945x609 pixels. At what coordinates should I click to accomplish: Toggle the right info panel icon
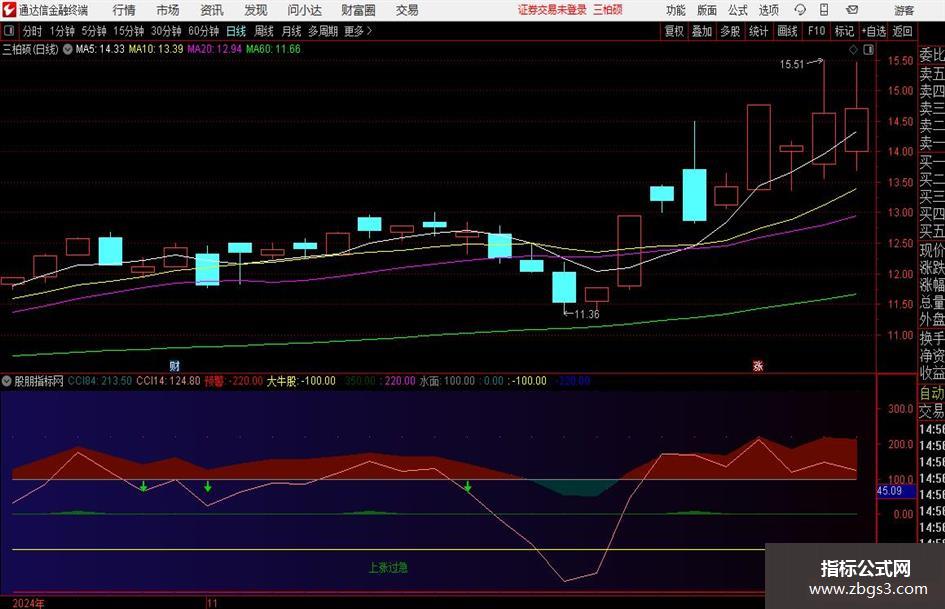click(x=868, y=49)
